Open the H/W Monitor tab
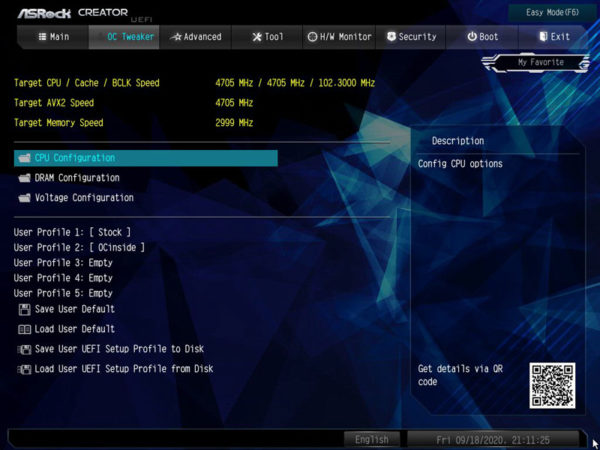Image resolution: width=600 pixels, height=450 pixels. coord(339,37)
